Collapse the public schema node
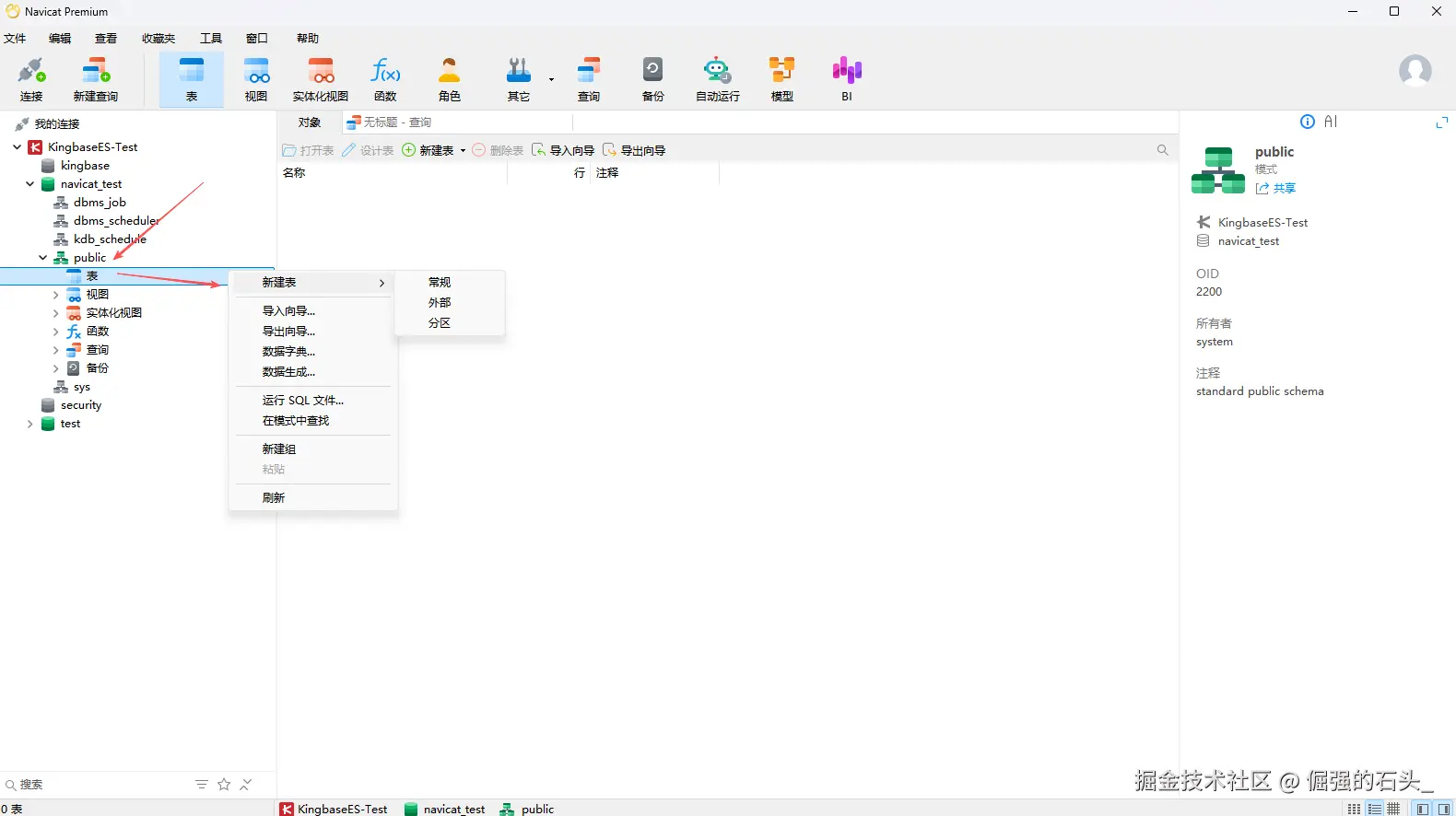This screenshot has width=1456, height=816. tap(43, 258)
